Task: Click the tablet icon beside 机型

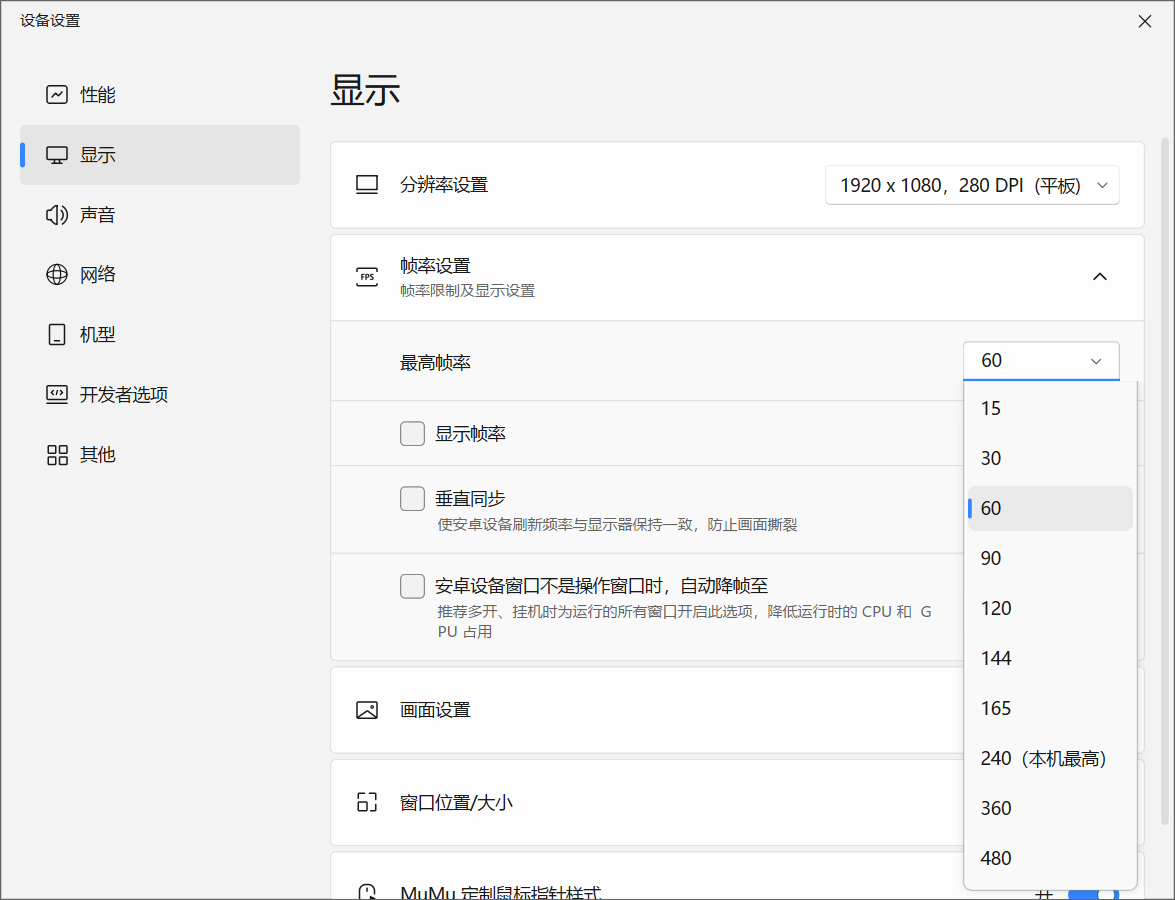Action: click(x=57, y=334)
